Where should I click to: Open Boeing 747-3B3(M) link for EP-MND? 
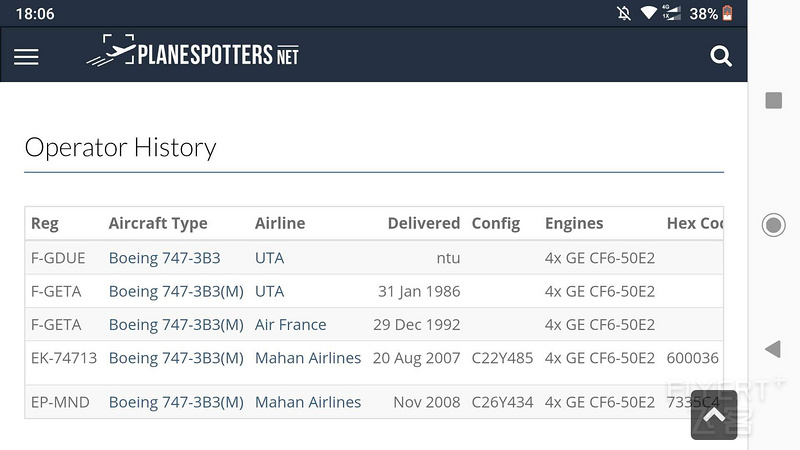pos(176,403)
